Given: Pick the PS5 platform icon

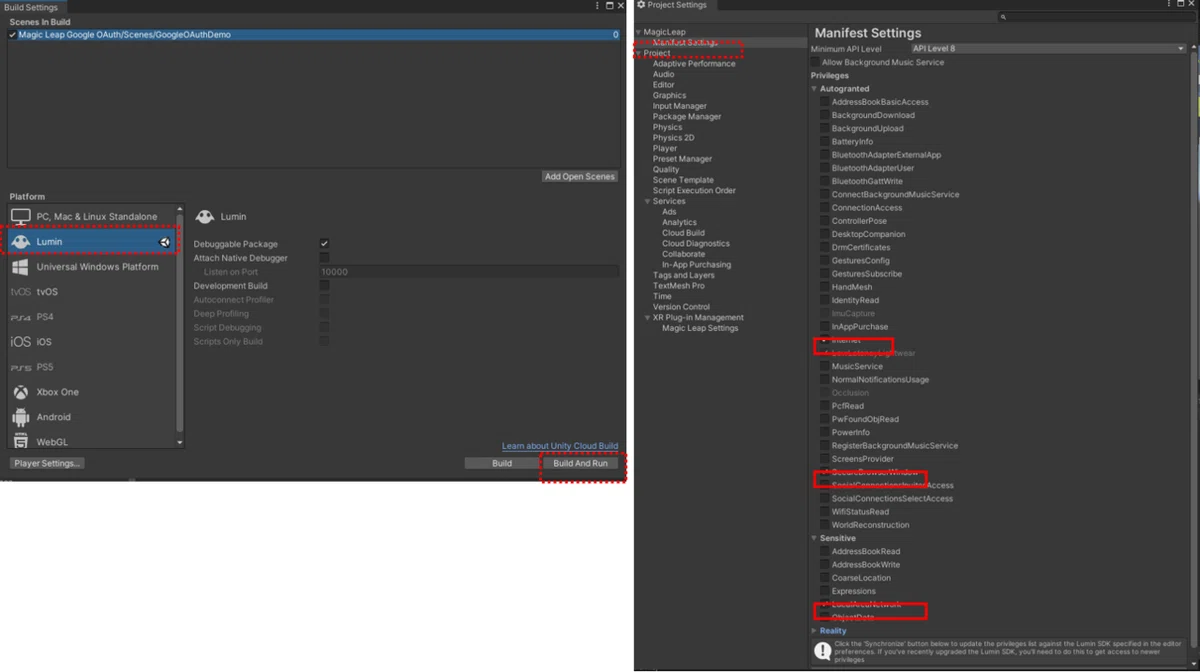Looking at the screenshot, I should (21, 367).
